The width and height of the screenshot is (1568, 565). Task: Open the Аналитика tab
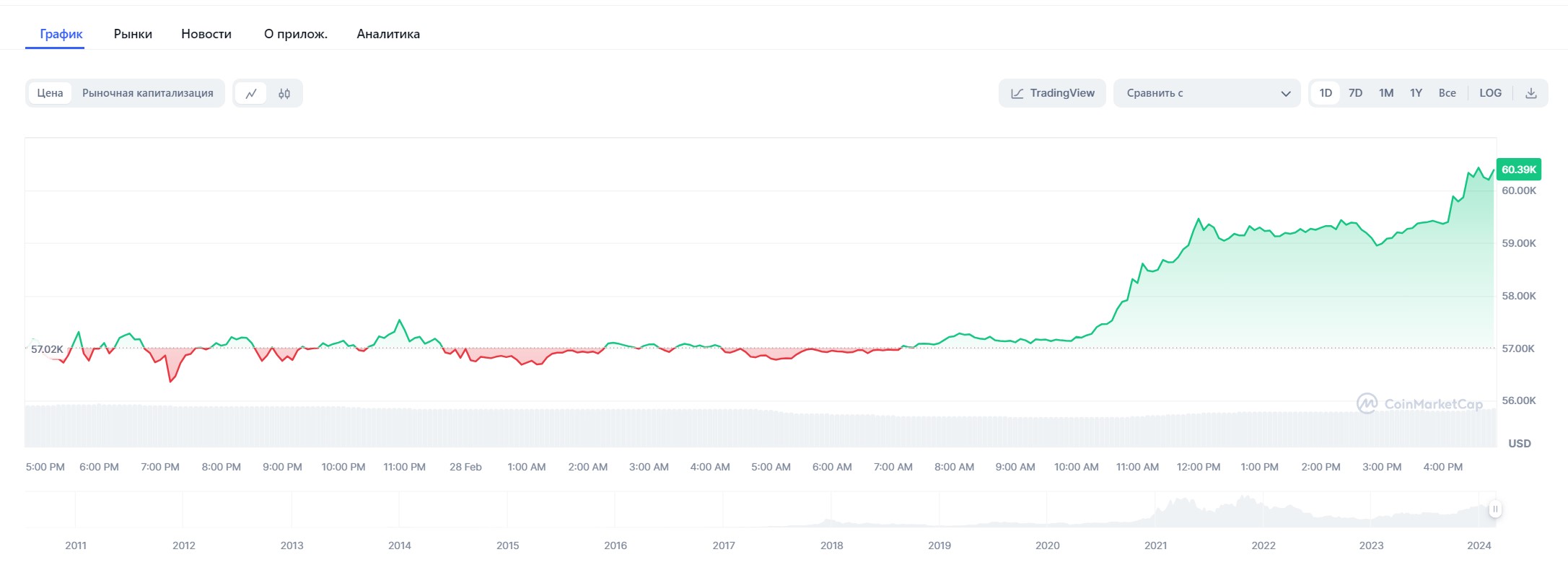(x=388, y=34)
